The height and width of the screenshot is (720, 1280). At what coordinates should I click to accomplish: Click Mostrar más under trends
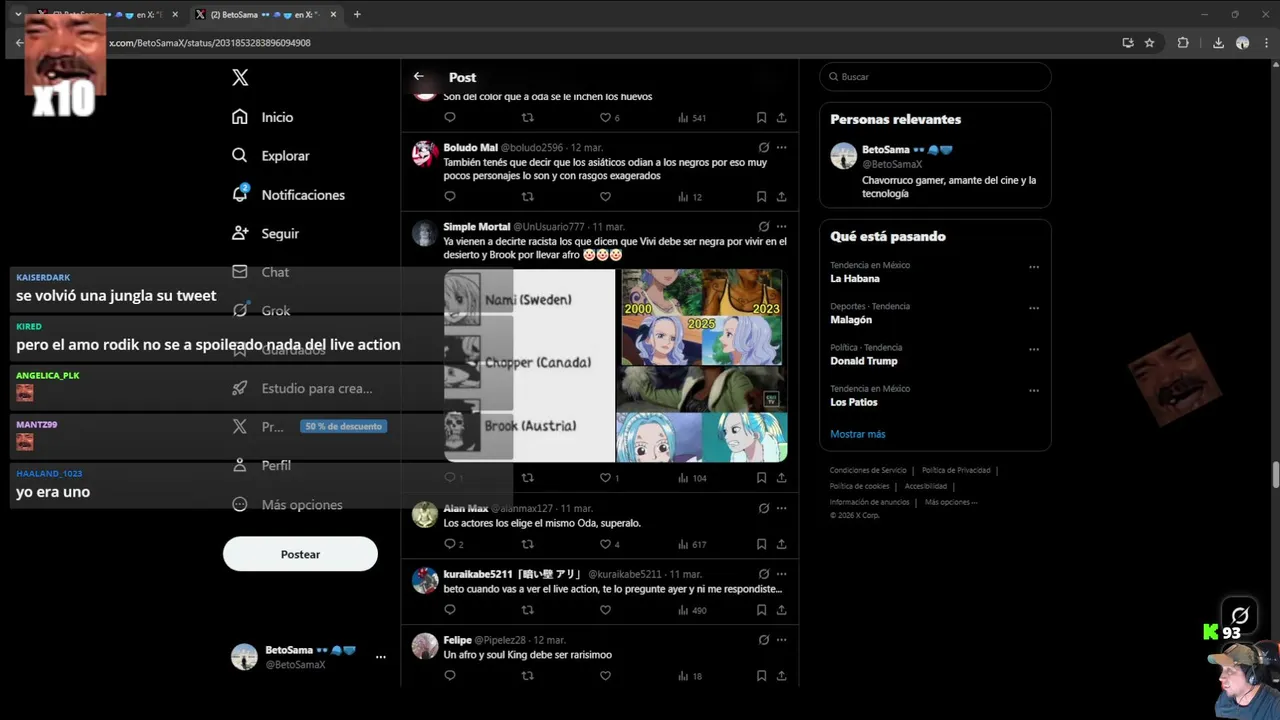(x=858, y=434)
